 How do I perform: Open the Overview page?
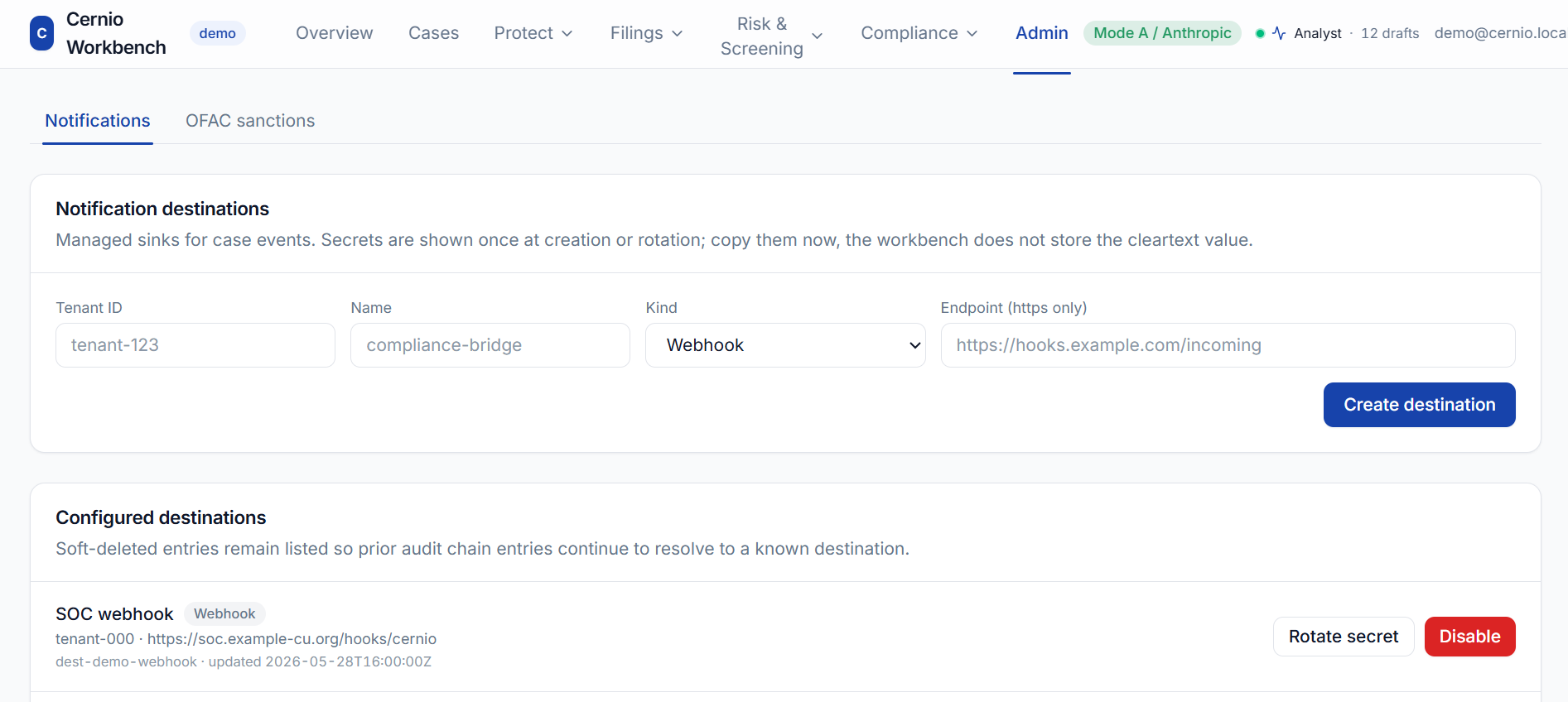click(335, 33)
